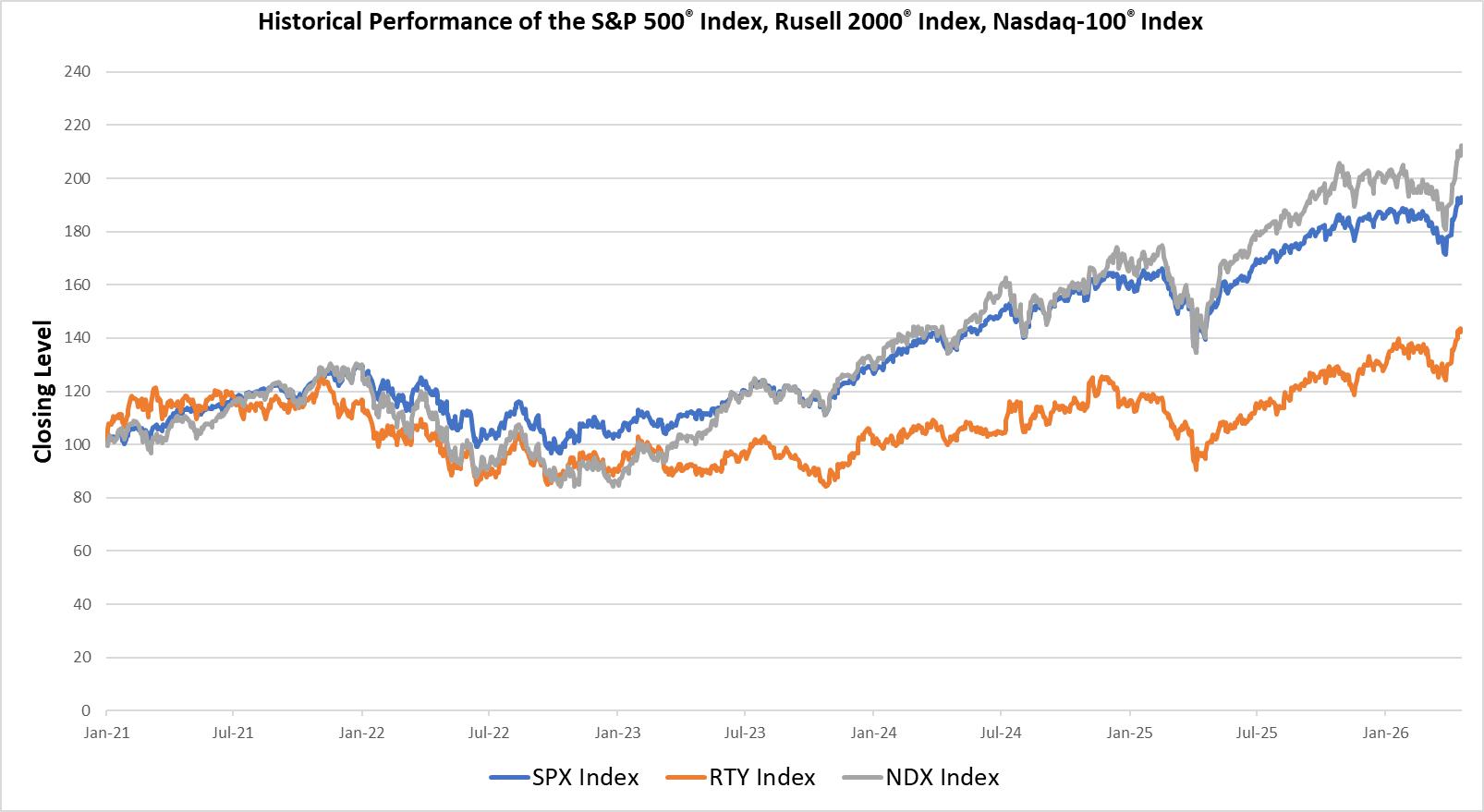Screen dimensions: 1484x812
Task: Click the chart title text
Action: (x=730, y=22)
